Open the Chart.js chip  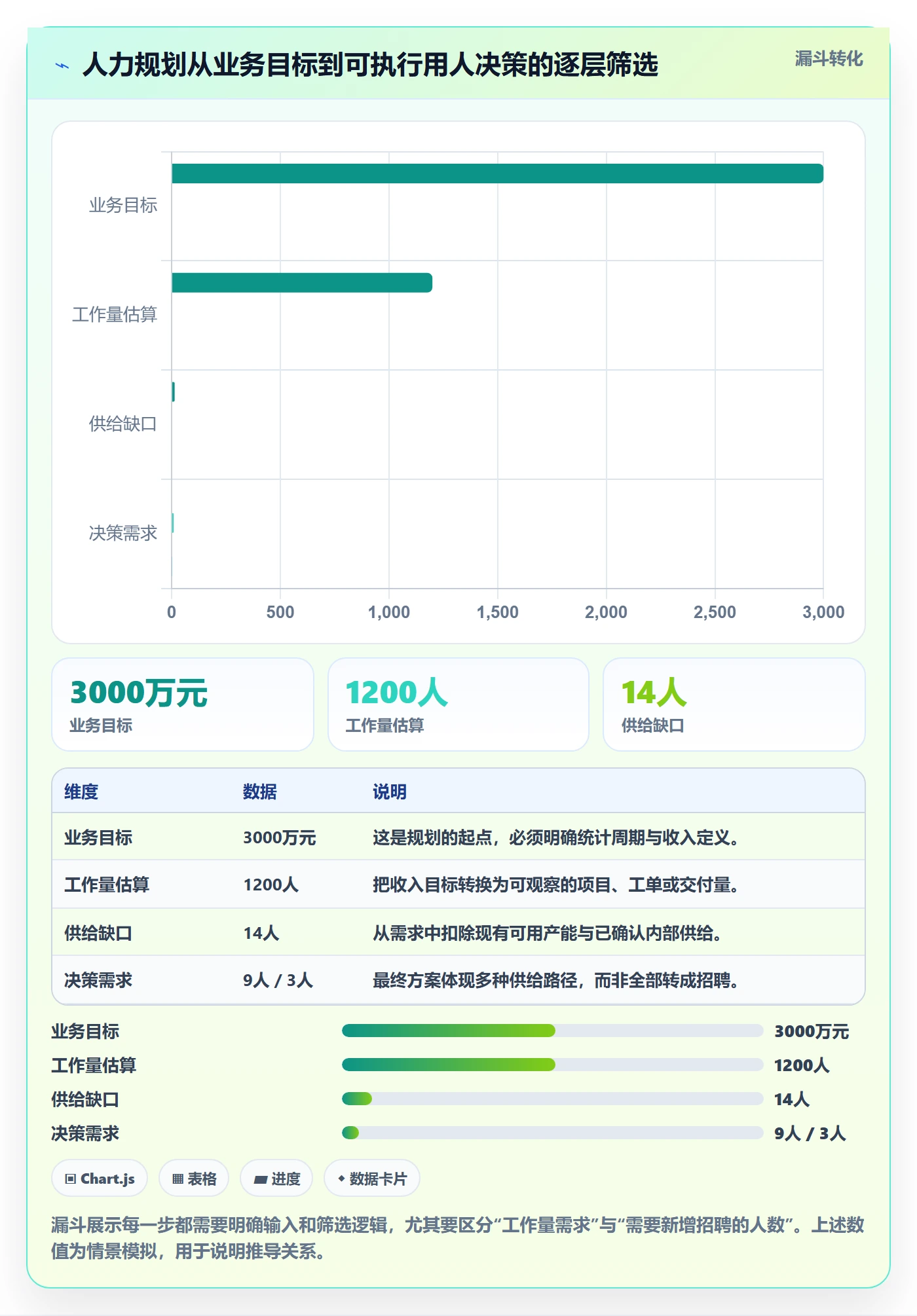tap(100, 1179)
